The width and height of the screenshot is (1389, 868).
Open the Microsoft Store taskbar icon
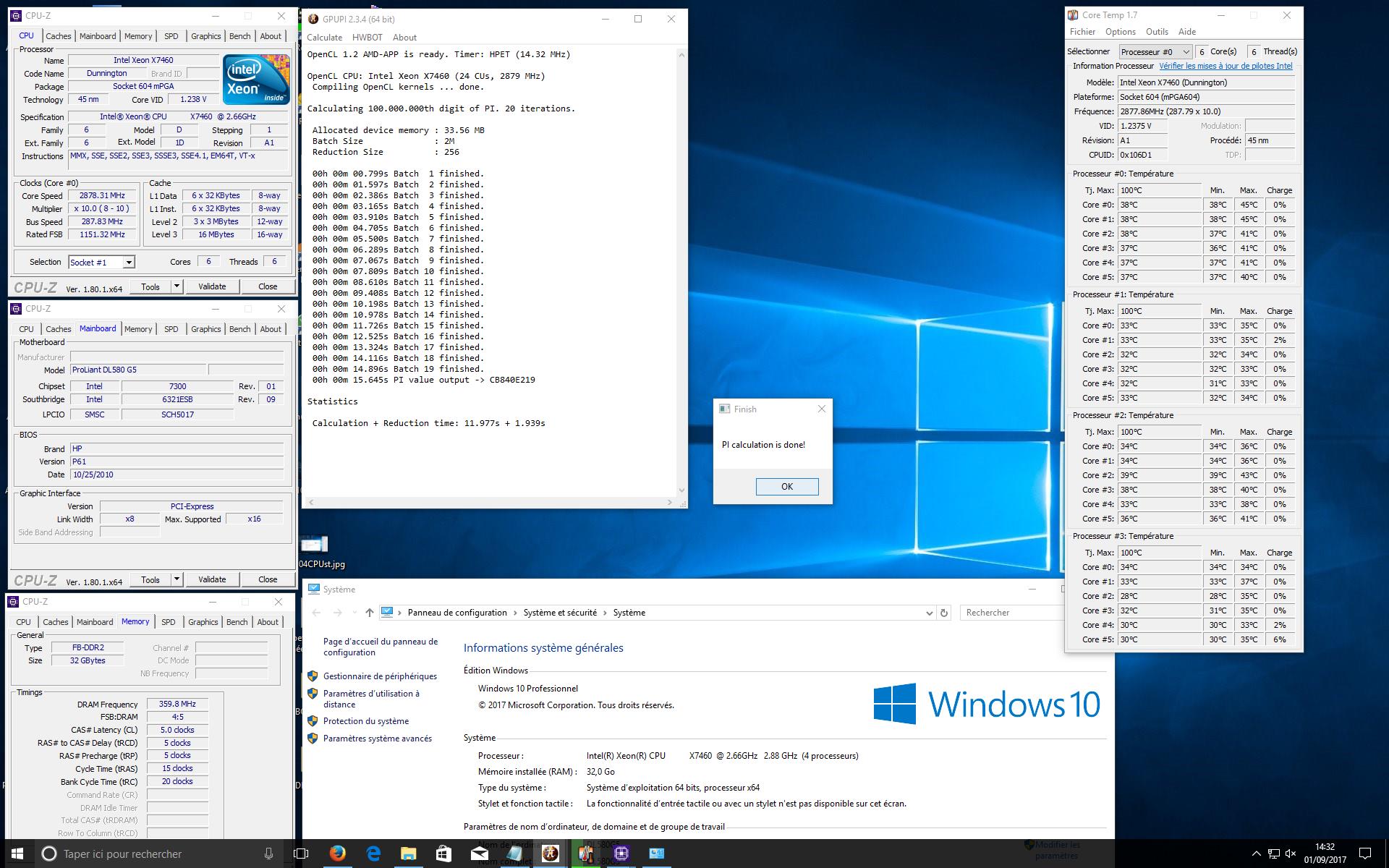tap(444, 854)
